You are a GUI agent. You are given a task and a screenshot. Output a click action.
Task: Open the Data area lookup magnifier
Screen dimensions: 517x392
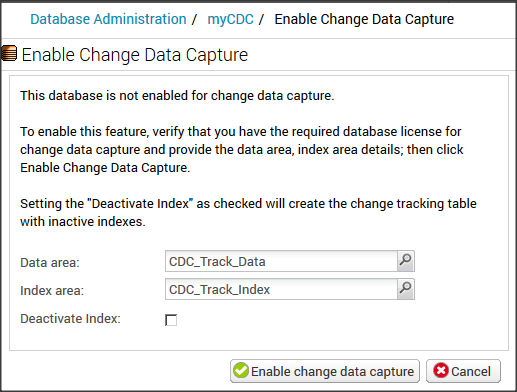406,261
